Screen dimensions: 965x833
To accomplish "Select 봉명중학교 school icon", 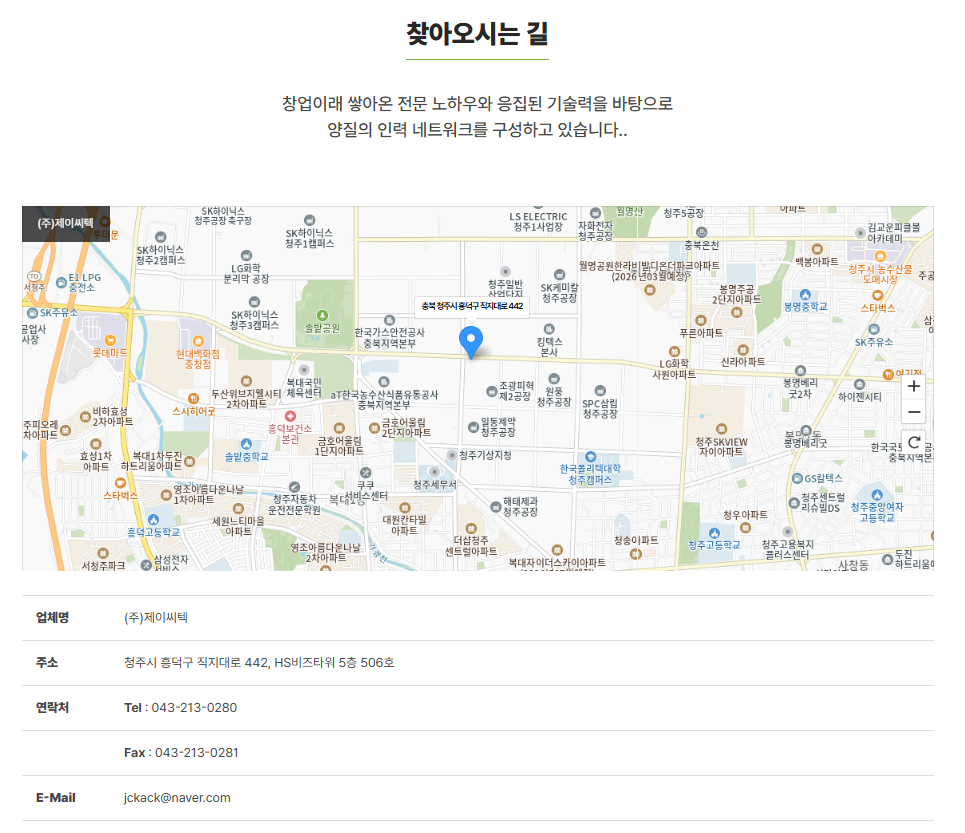I will [x=805, y=295].
